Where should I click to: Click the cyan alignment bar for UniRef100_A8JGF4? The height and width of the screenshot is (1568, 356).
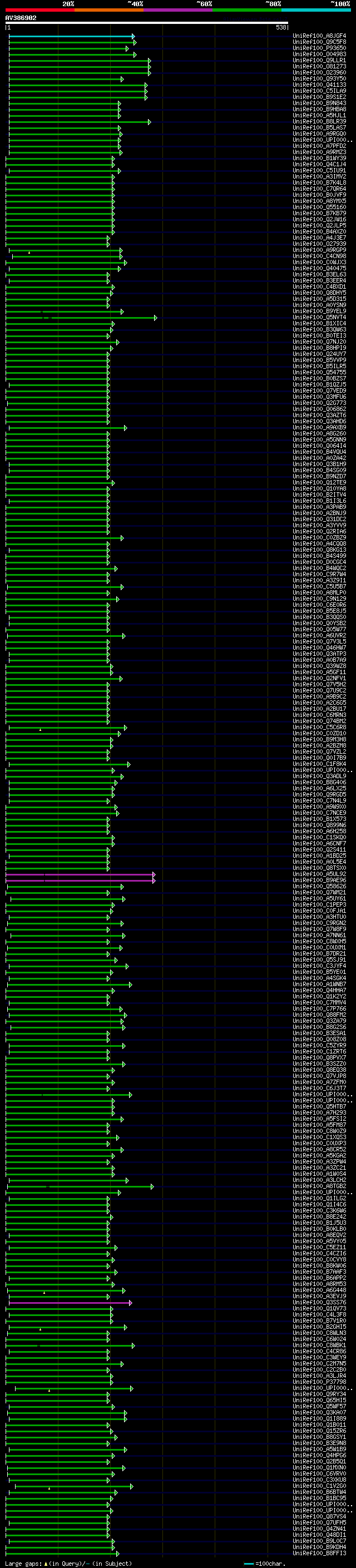[72, 37]
